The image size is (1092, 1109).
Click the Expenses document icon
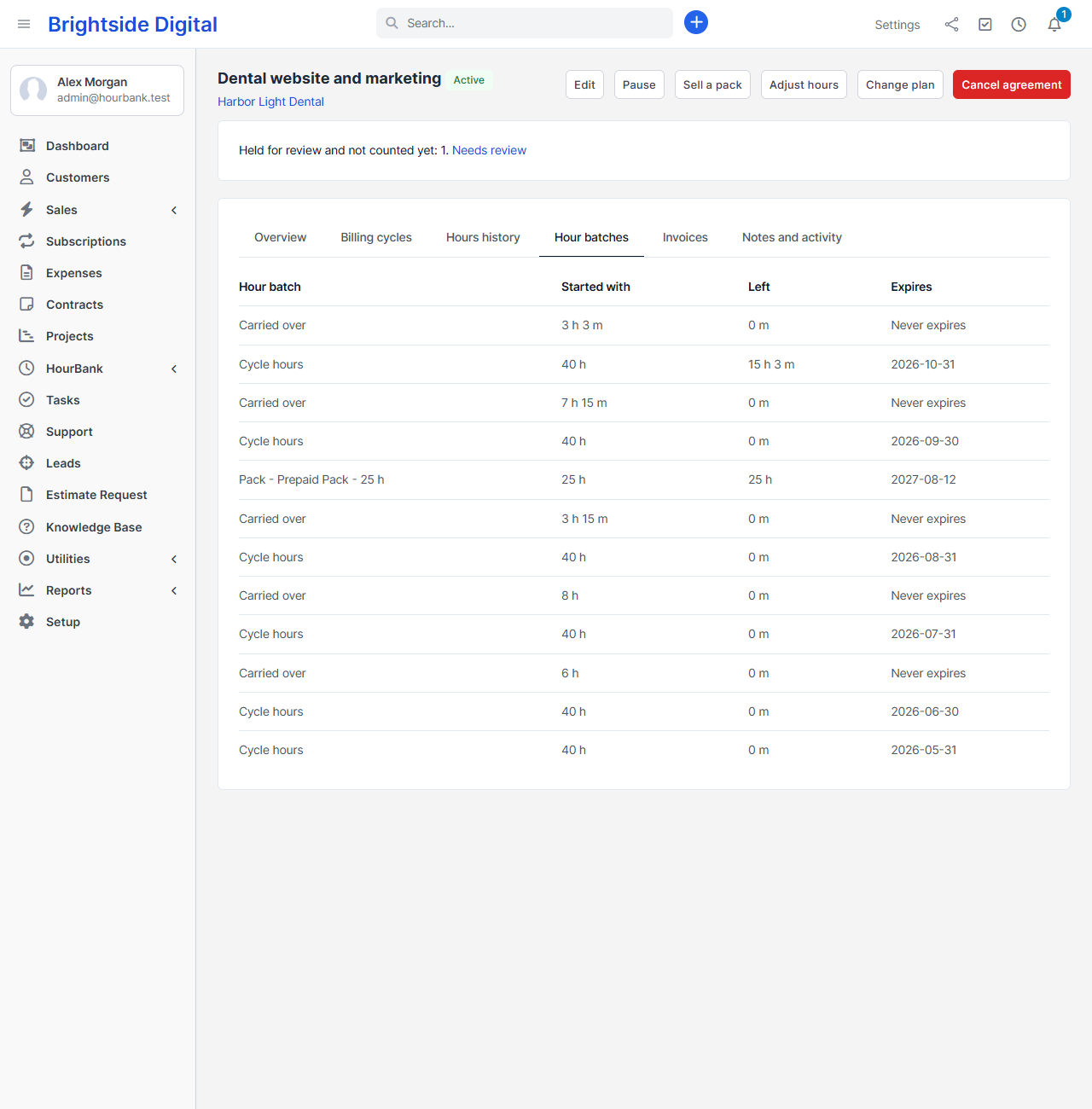pos(27,273)
